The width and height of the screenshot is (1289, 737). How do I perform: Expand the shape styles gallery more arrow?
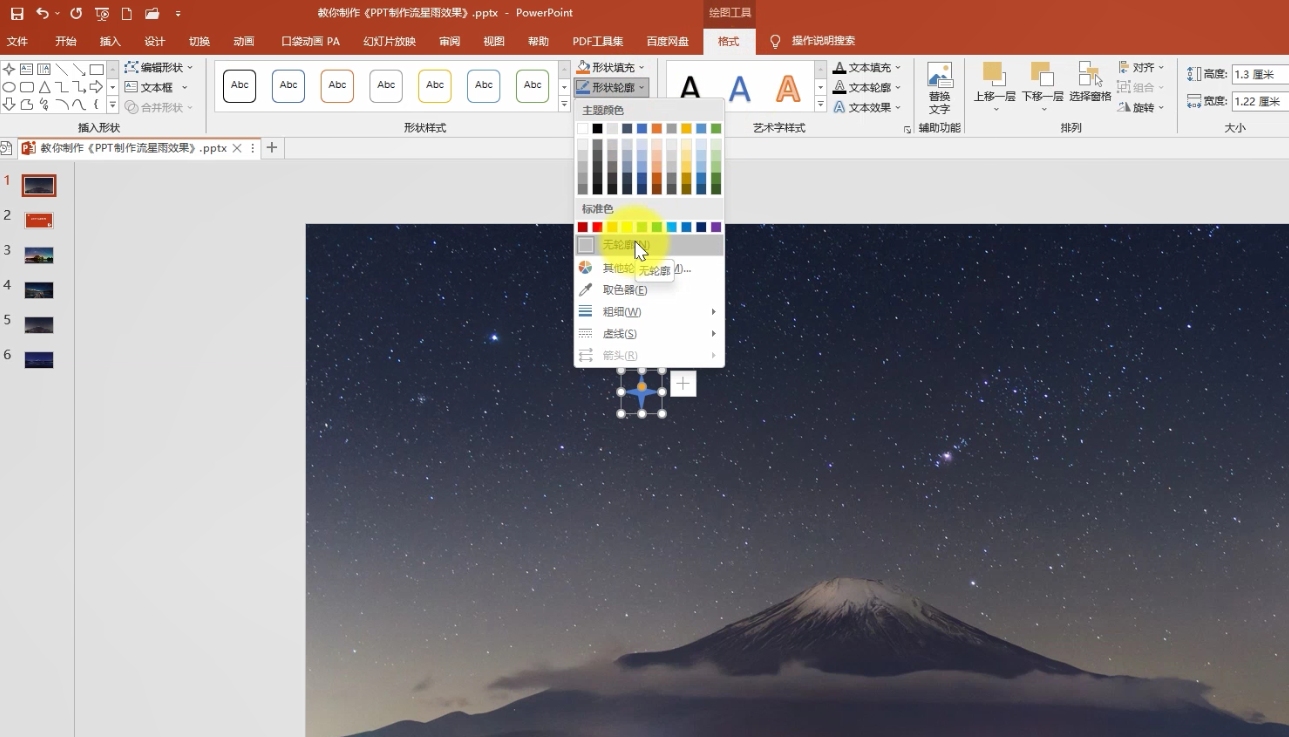pyautogui.click(x=563, y=105)
